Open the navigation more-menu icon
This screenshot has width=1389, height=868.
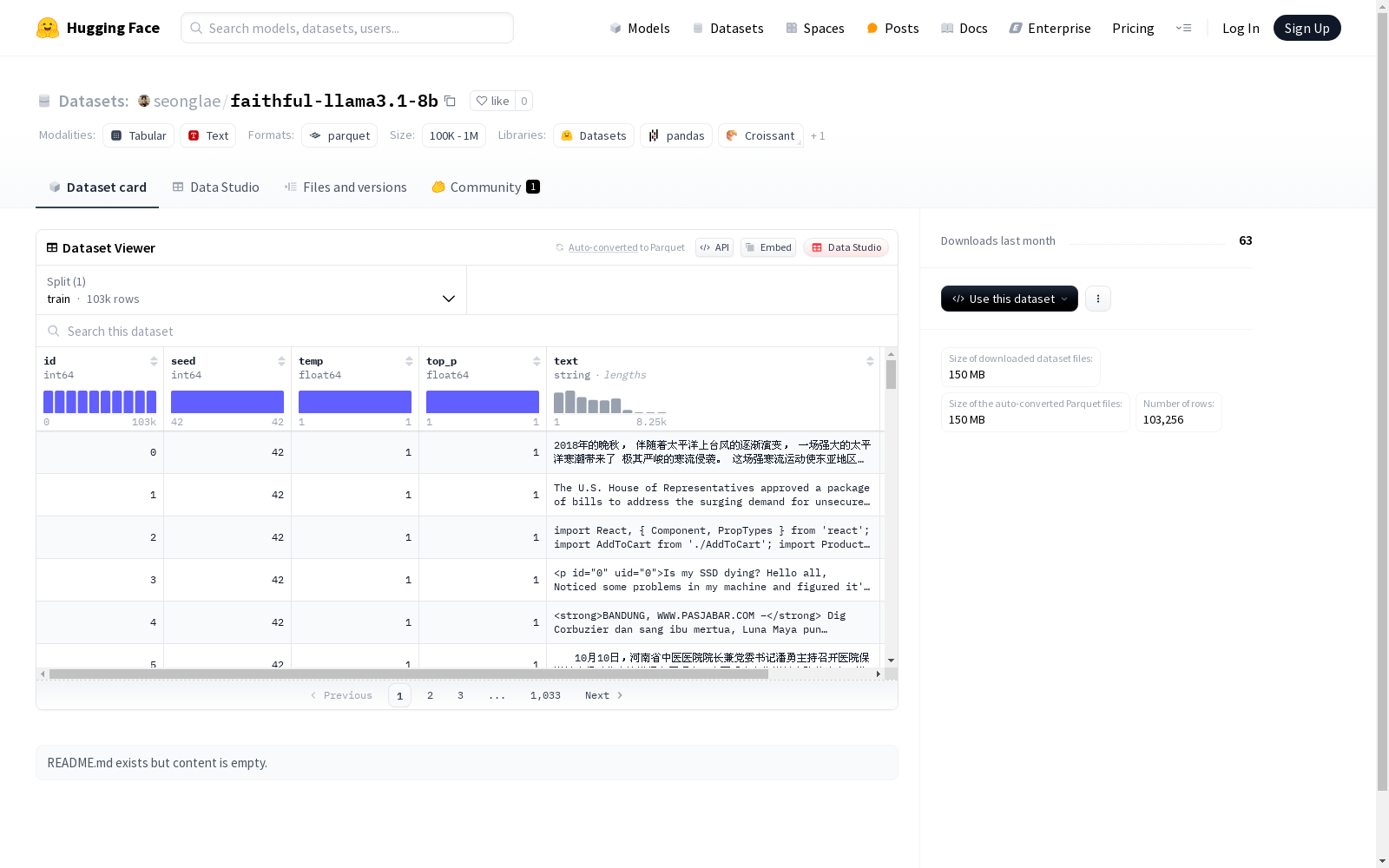(1183, 28)
